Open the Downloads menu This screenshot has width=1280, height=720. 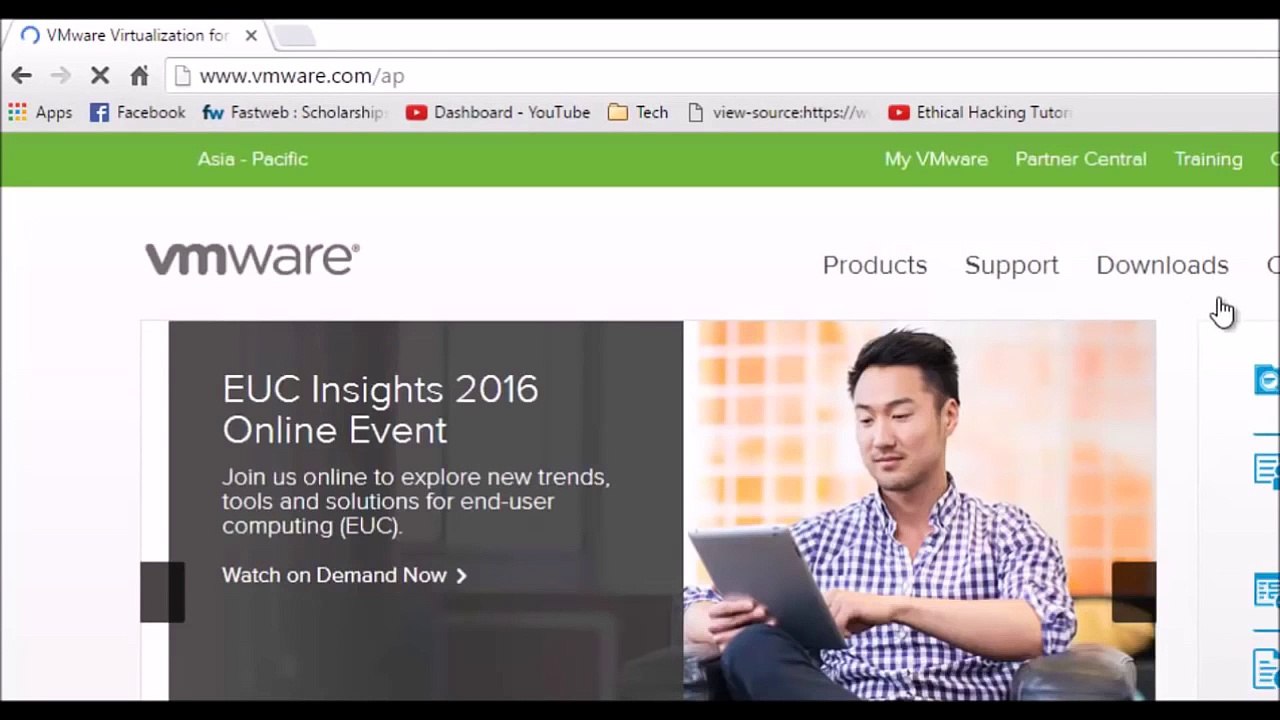1162,265
